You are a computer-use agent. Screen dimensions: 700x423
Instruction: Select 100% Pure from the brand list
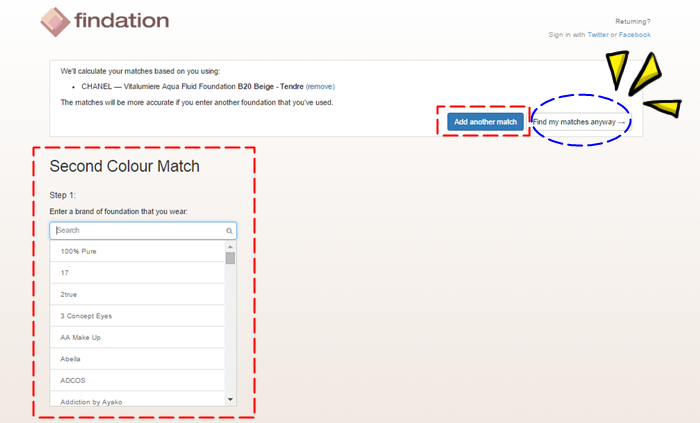(x=137, y=251)
